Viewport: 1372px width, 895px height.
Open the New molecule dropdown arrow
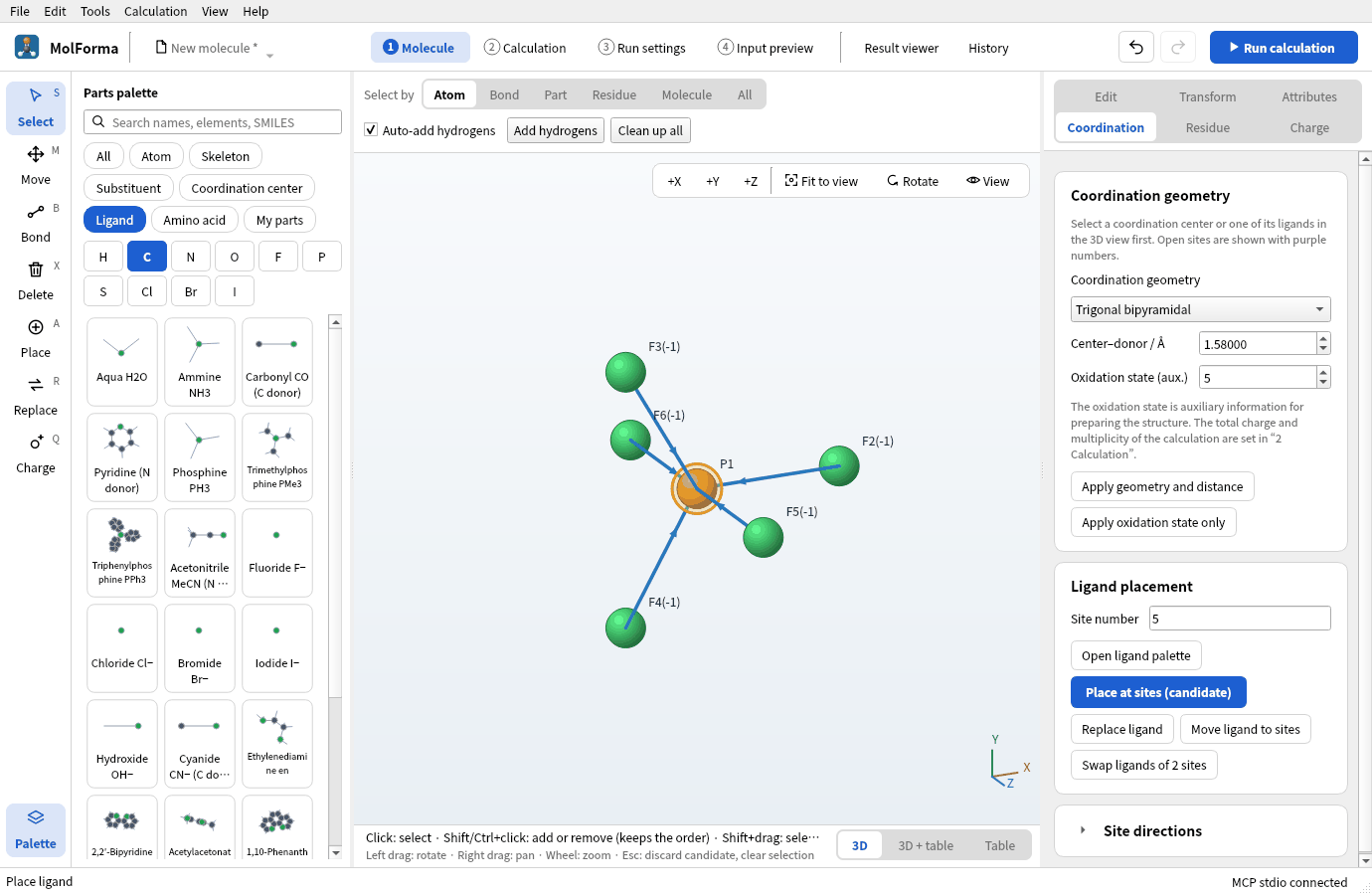[x=269, y=55]
